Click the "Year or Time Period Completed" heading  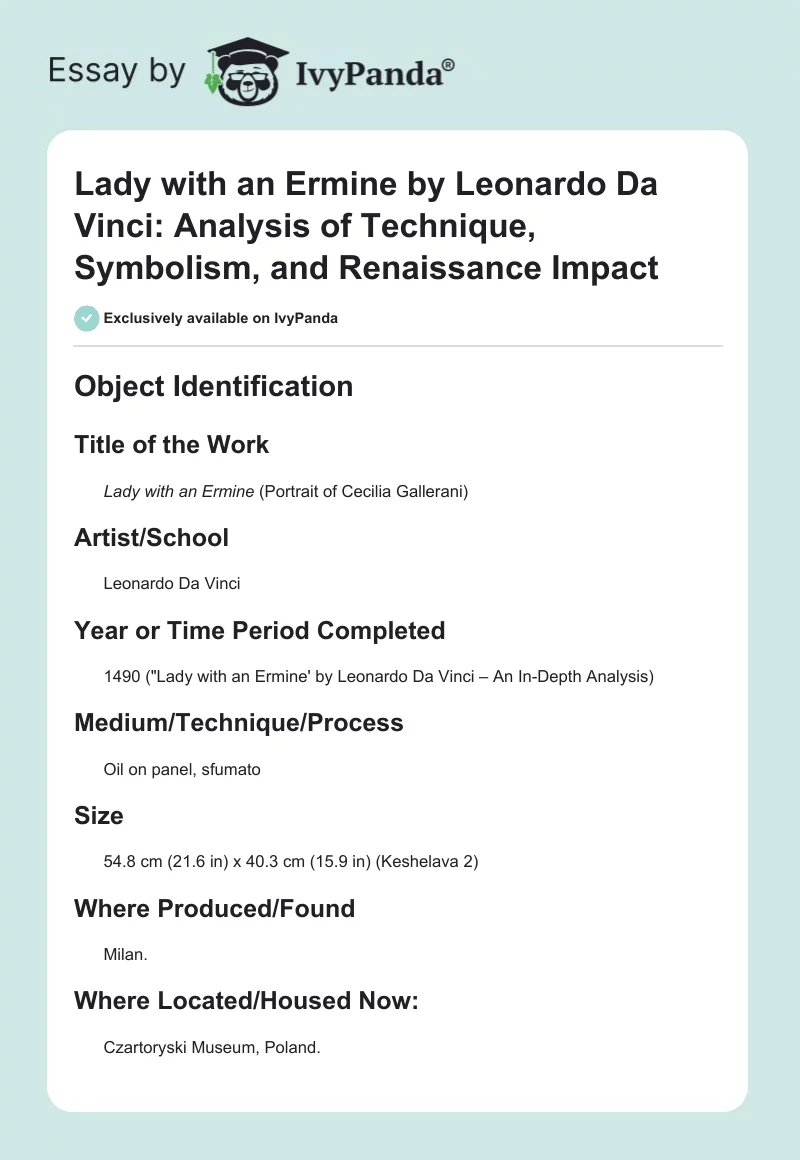click(259, 630)
